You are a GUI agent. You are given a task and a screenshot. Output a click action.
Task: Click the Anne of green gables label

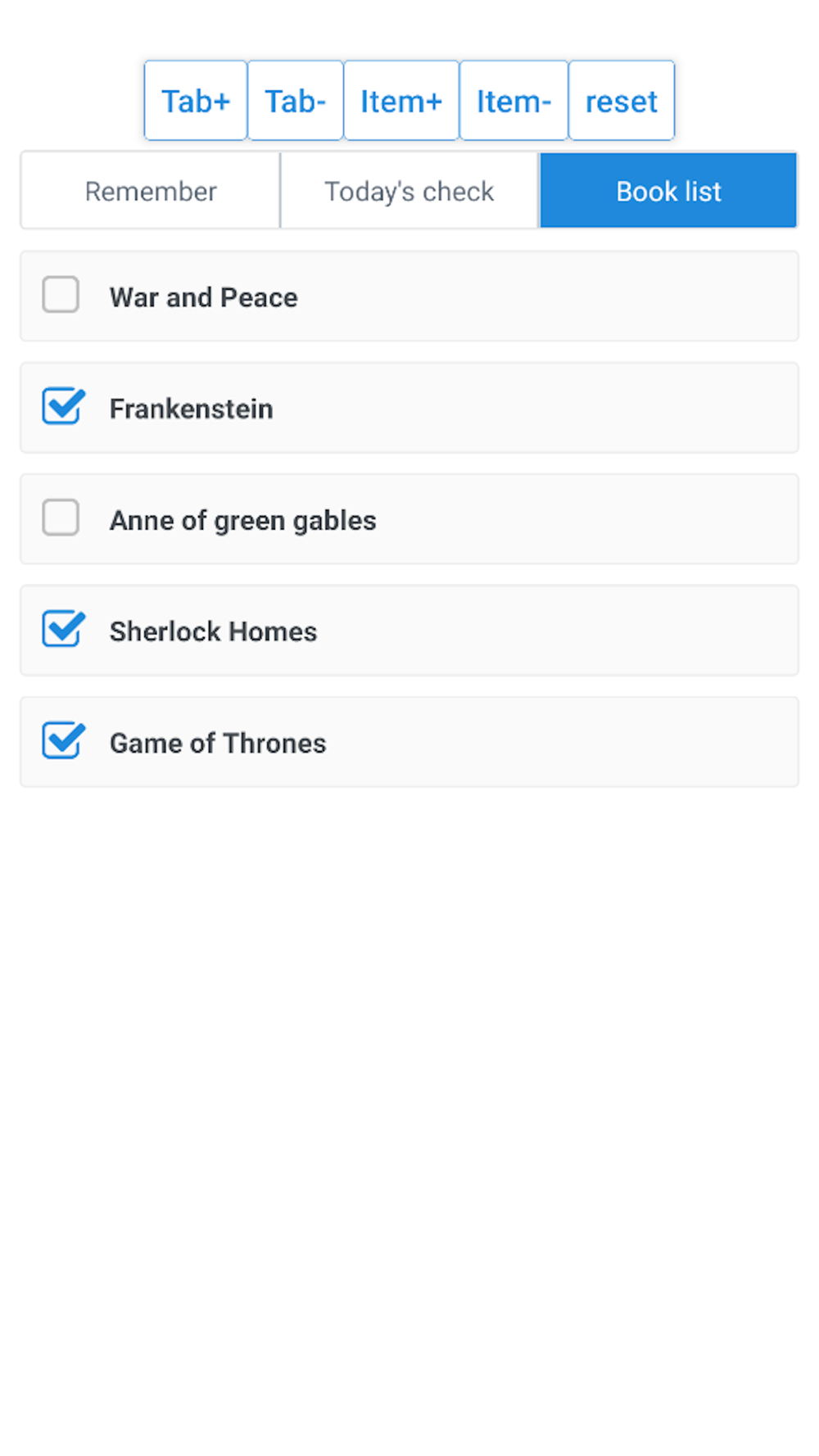[243, 520]
